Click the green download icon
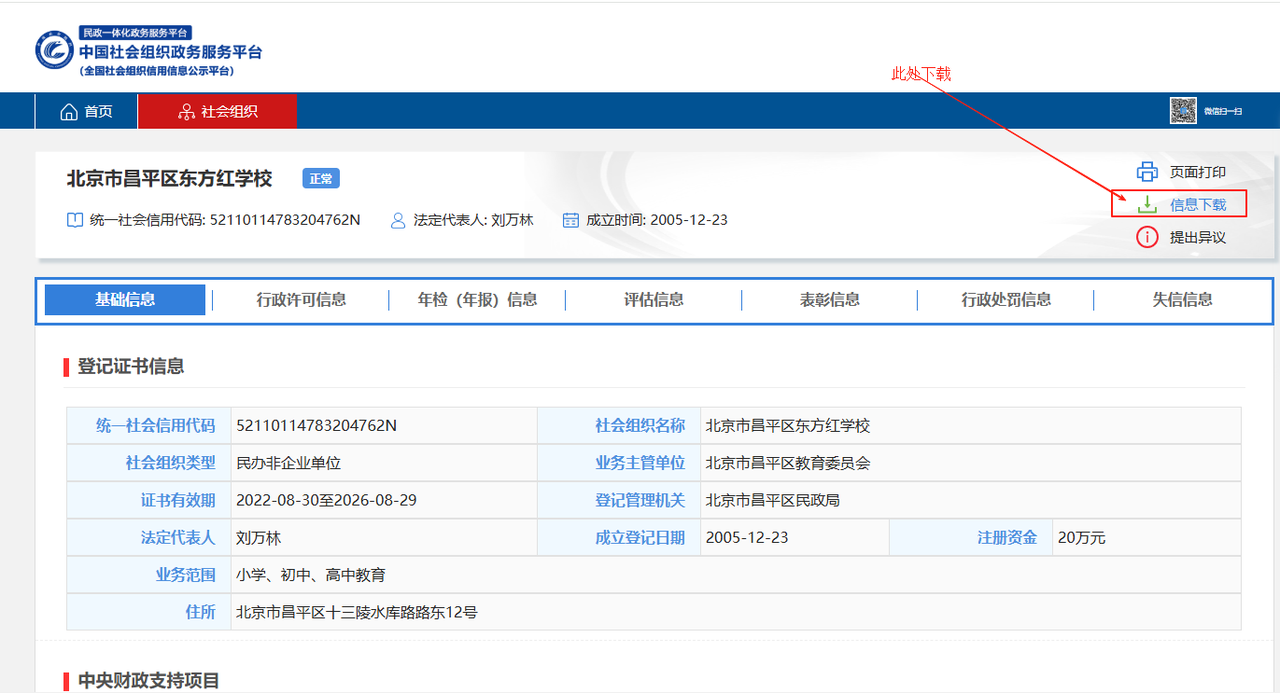 point(1147,205)
